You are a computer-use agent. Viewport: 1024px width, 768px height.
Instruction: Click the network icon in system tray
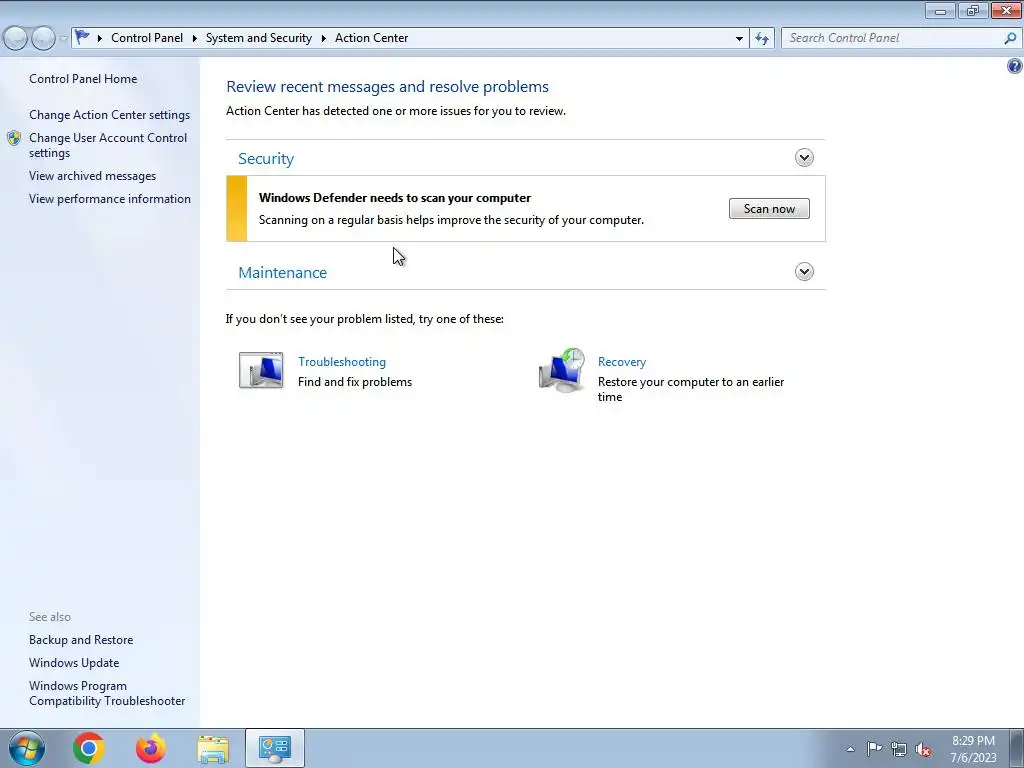point(899,749)
